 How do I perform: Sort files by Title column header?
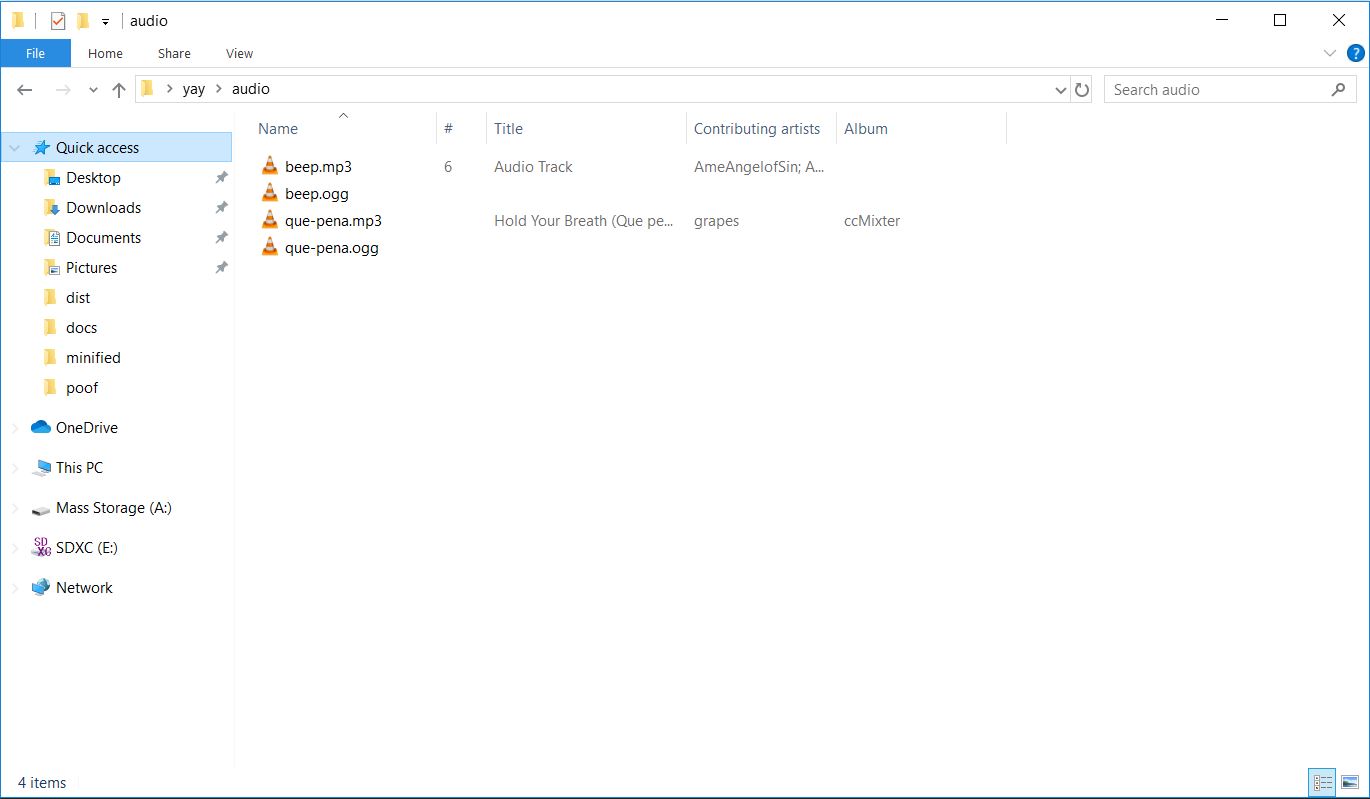point(508,129)
